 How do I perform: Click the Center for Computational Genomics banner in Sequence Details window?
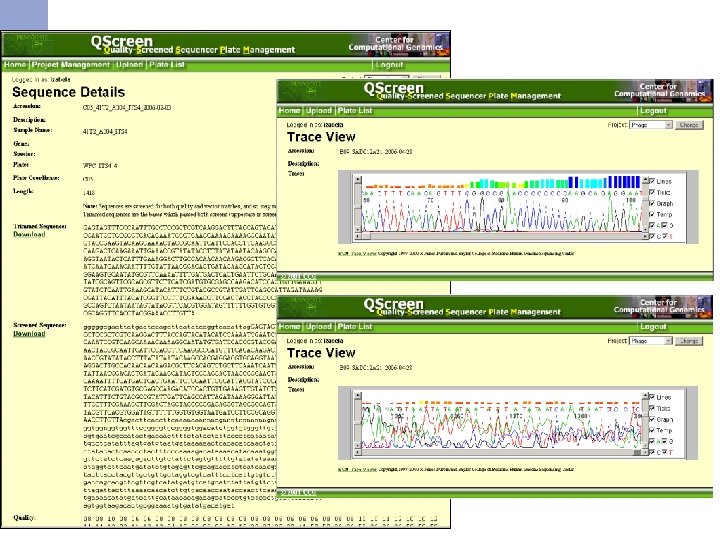tap(398, 44)
